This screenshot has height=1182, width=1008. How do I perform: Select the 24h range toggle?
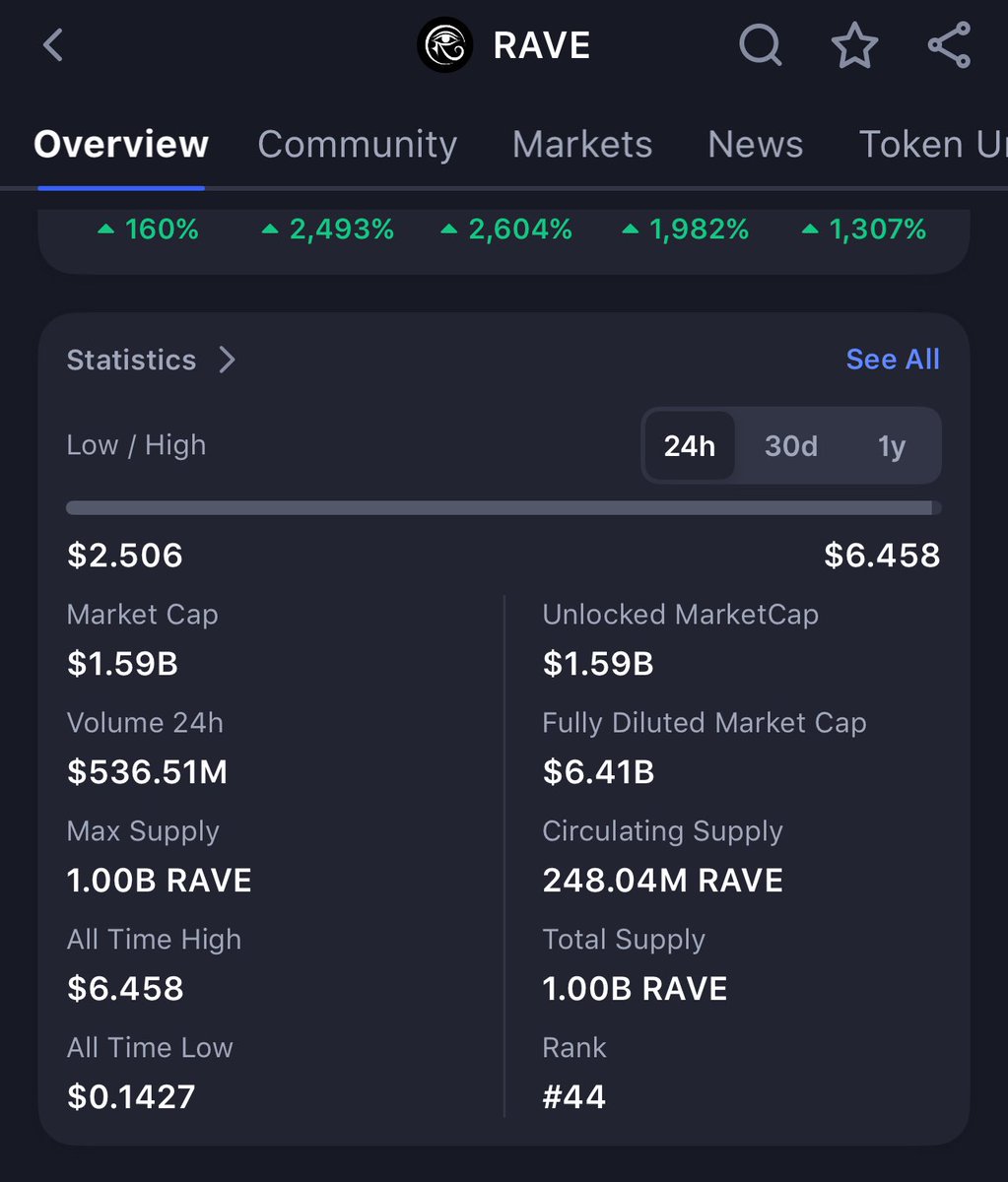click(x=690, y=446)
